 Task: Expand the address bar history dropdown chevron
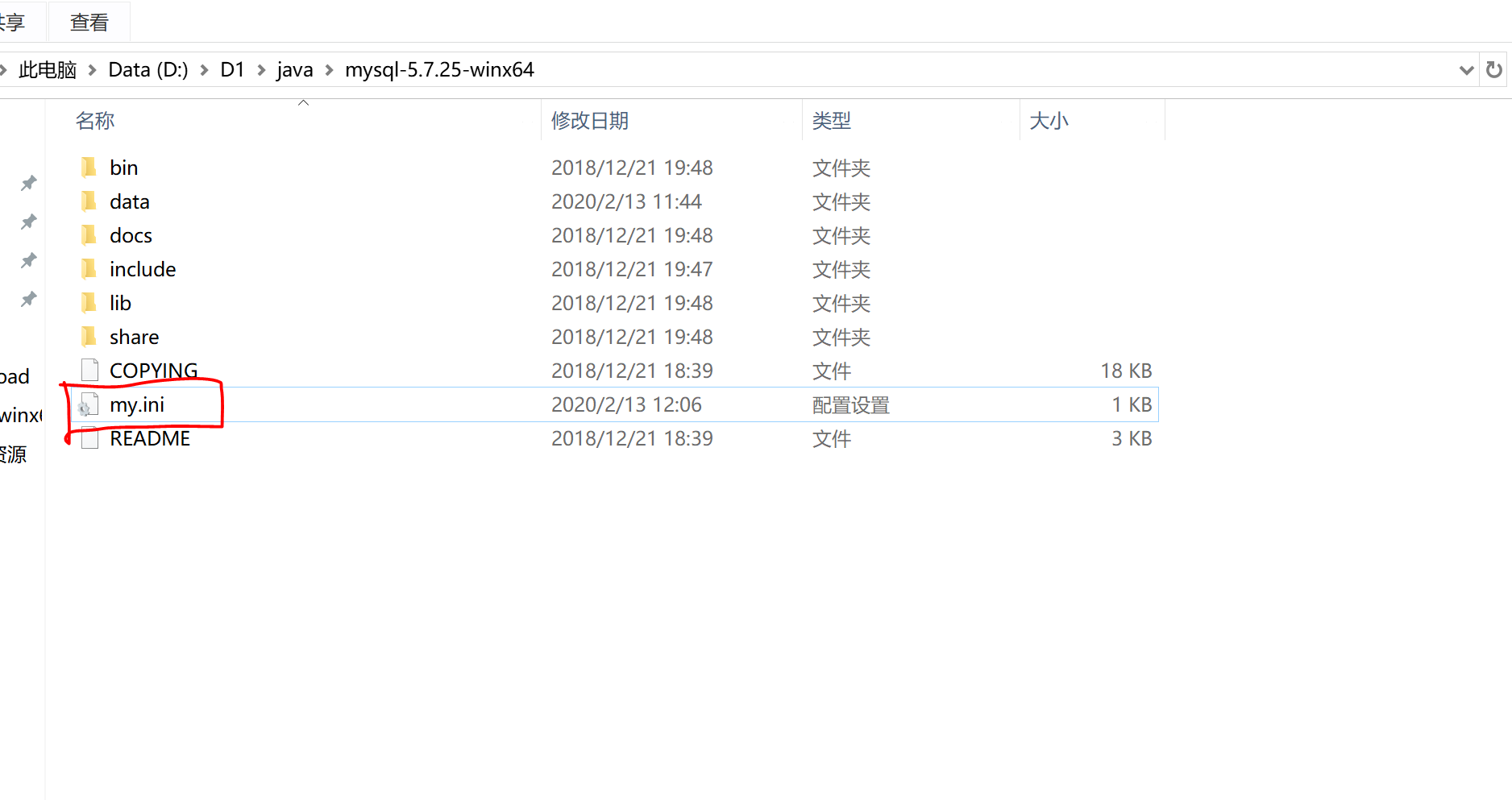tap(1466, 70)
